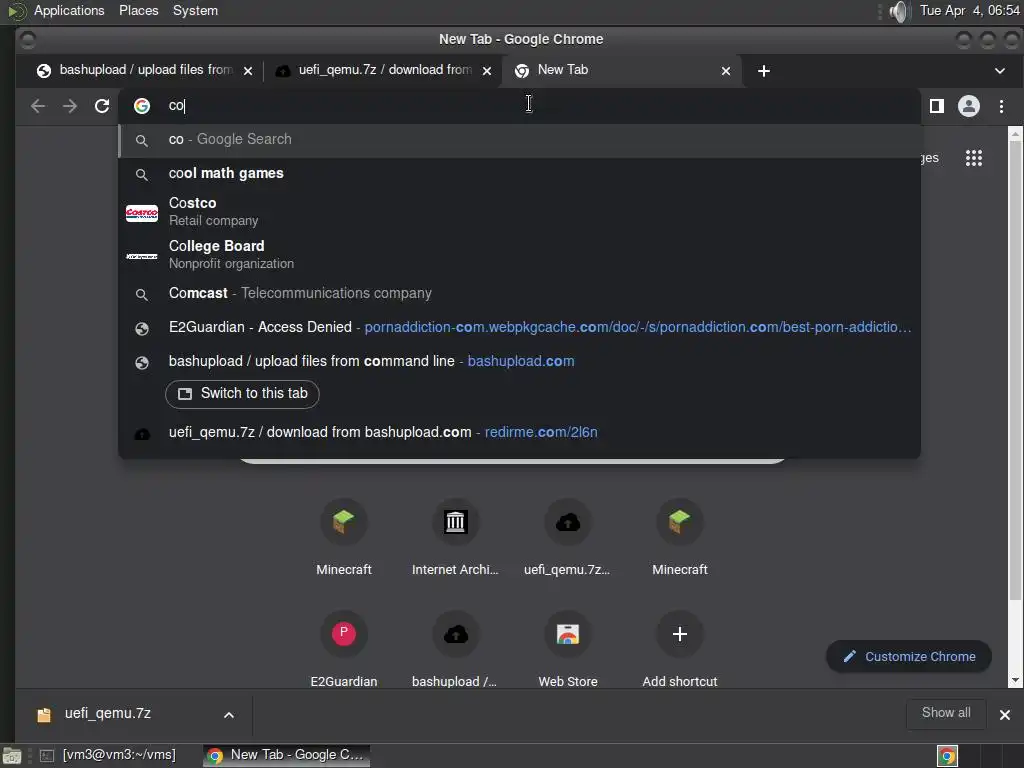Open Google apps grid icon
The width and height of the screenshot is (1024, 768).
click(x=974, y=158)
